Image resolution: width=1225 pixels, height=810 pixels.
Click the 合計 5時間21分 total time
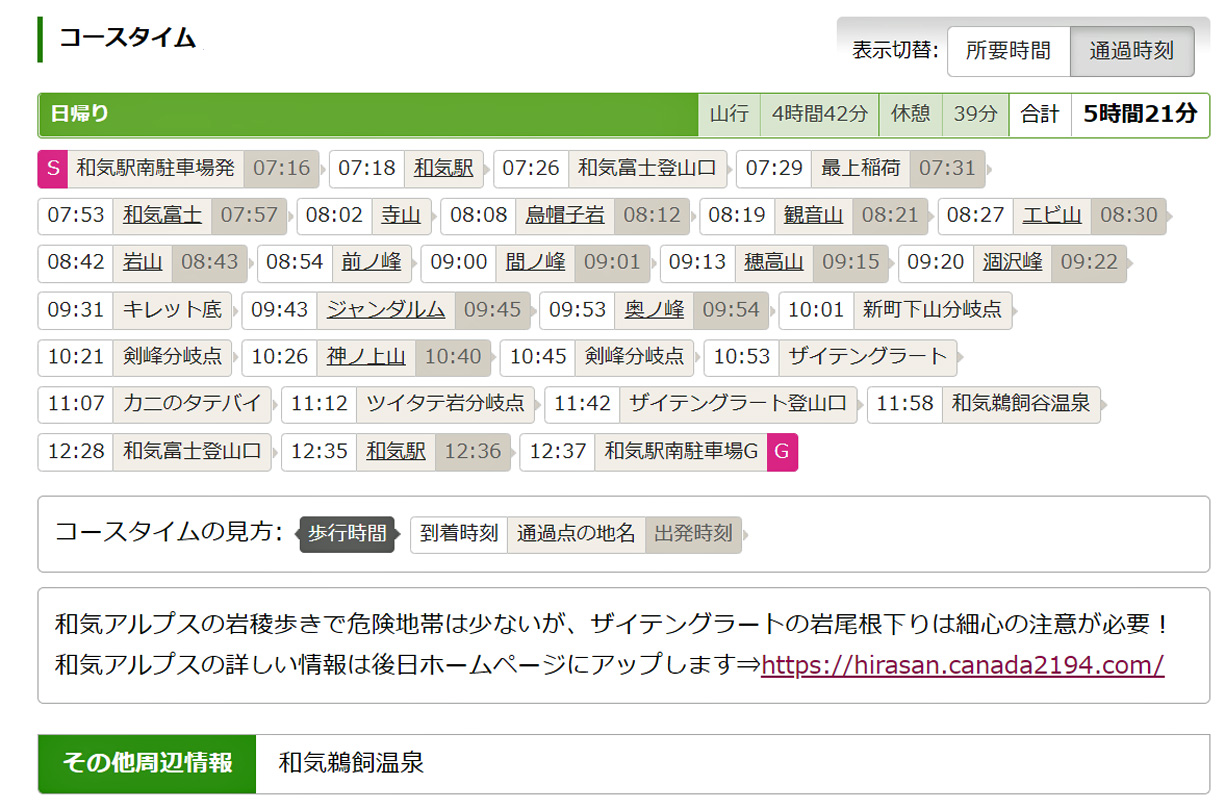[1138, 114]
